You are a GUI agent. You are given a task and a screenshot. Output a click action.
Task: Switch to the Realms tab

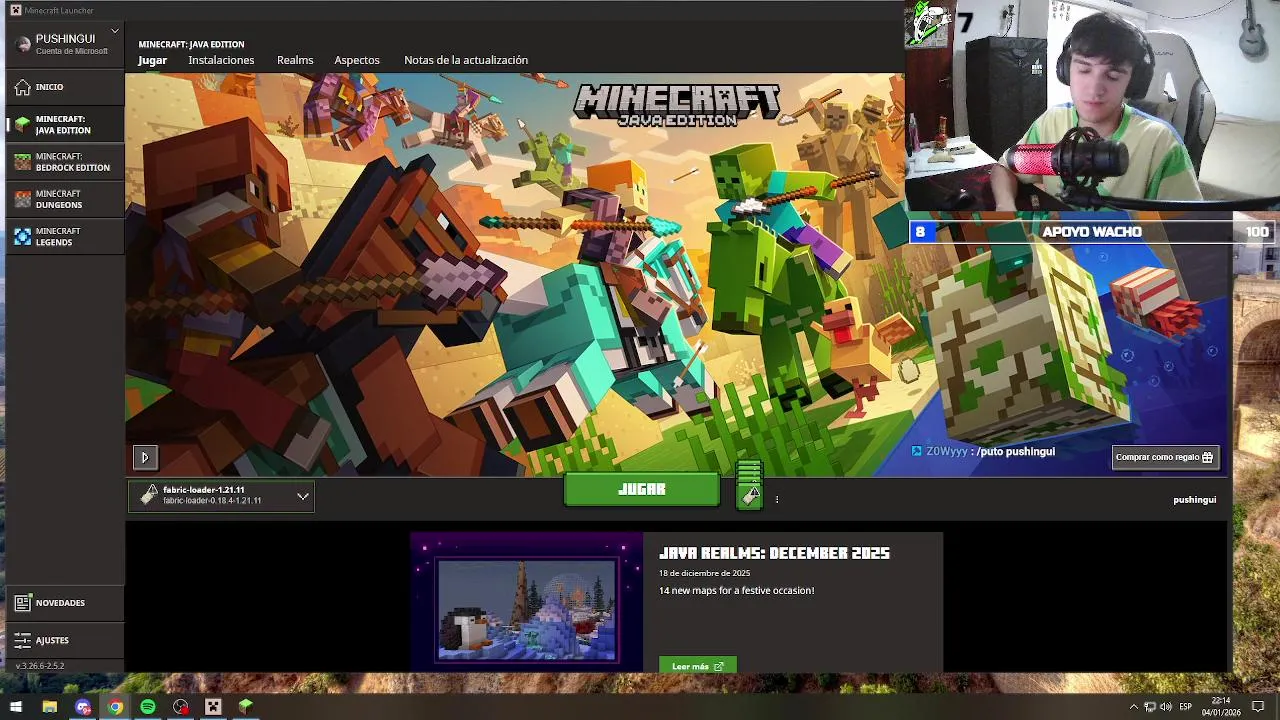(x=295, y=60)
